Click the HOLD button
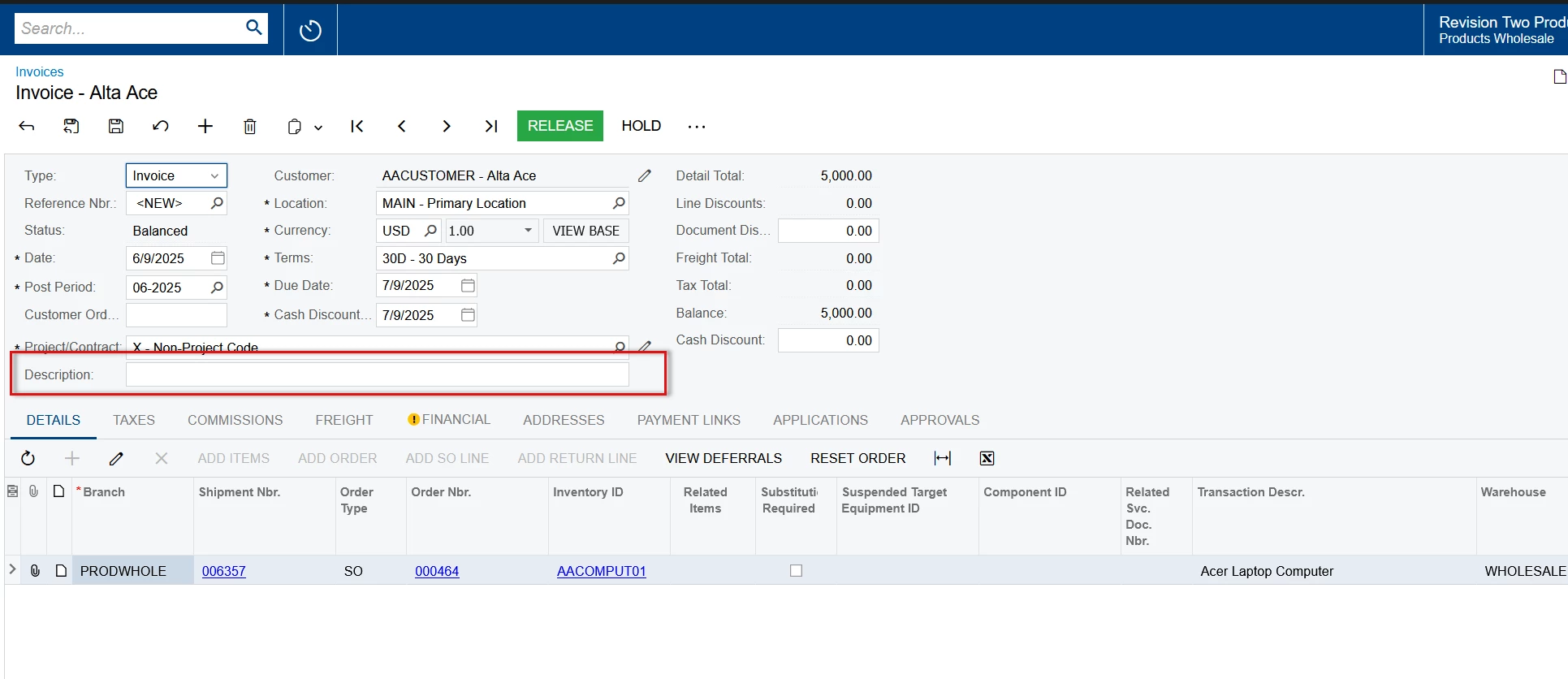Screen dimensions: 1568x679 641,126
